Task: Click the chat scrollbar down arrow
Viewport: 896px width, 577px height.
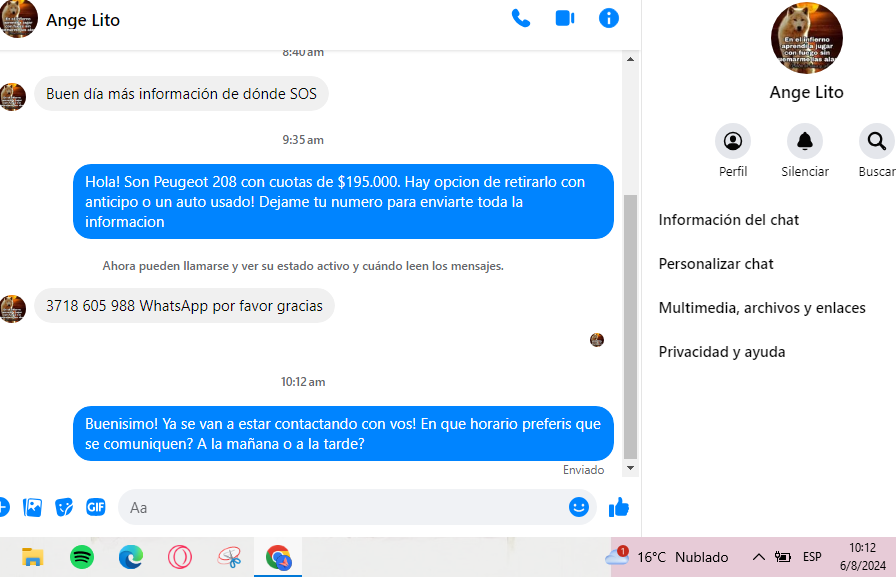Action: tap(630, 468)
